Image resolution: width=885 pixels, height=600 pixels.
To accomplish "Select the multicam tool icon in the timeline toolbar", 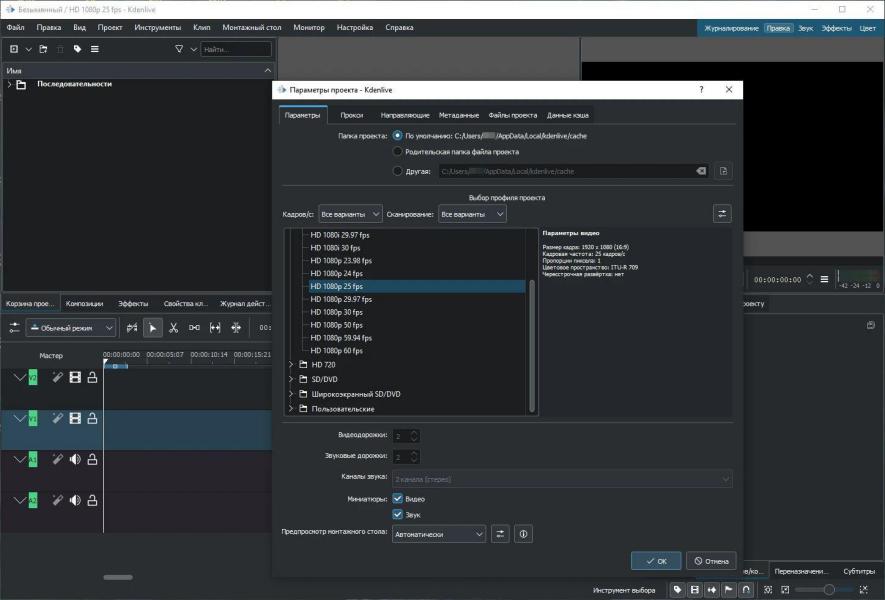I will [236, 327].
